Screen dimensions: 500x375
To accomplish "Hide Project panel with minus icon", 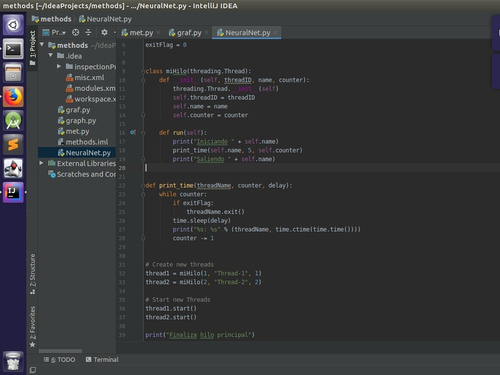I will coord(114,33).
